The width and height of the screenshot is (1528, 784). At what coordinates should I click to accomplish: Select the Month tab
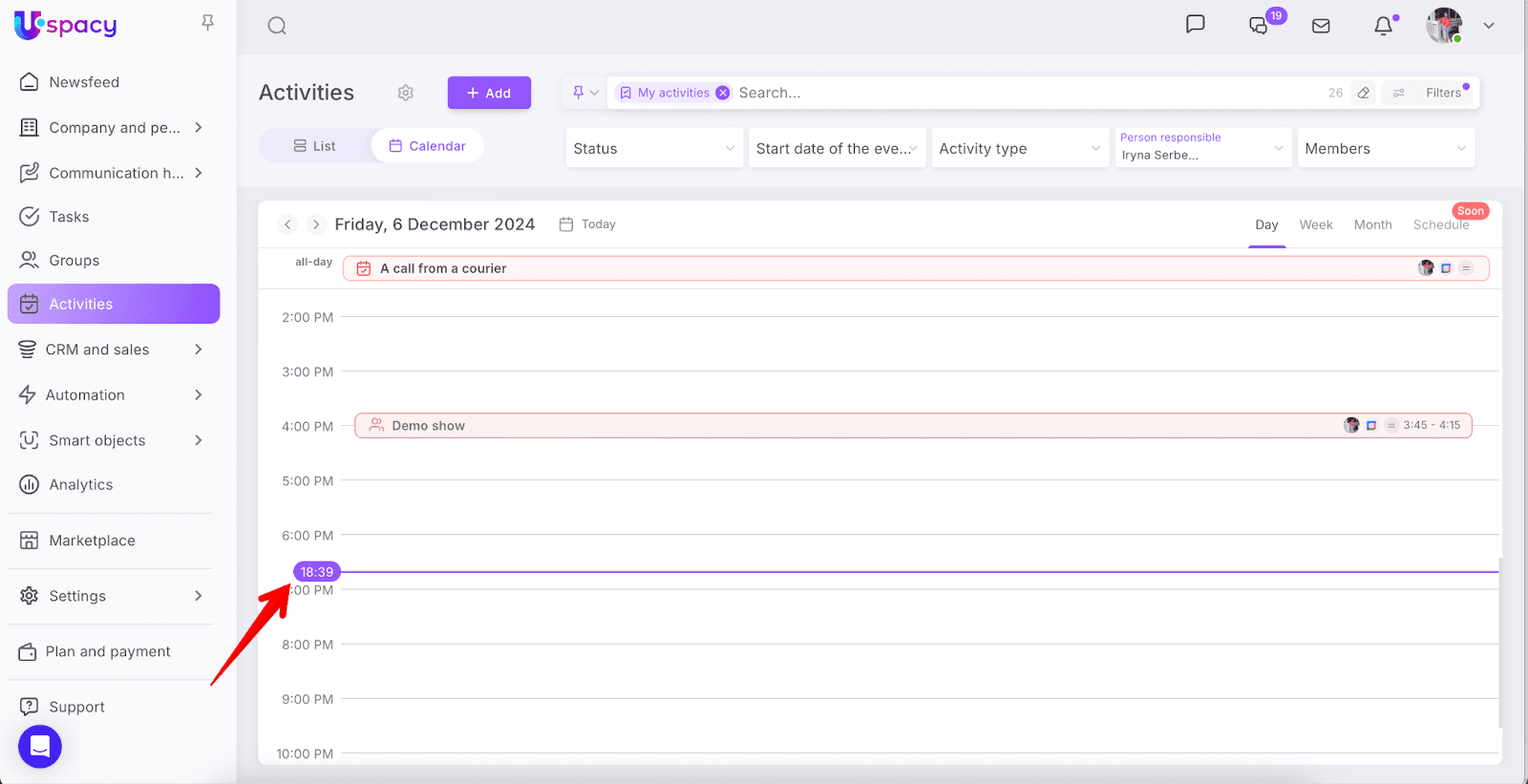click(x=1372, y=224)
